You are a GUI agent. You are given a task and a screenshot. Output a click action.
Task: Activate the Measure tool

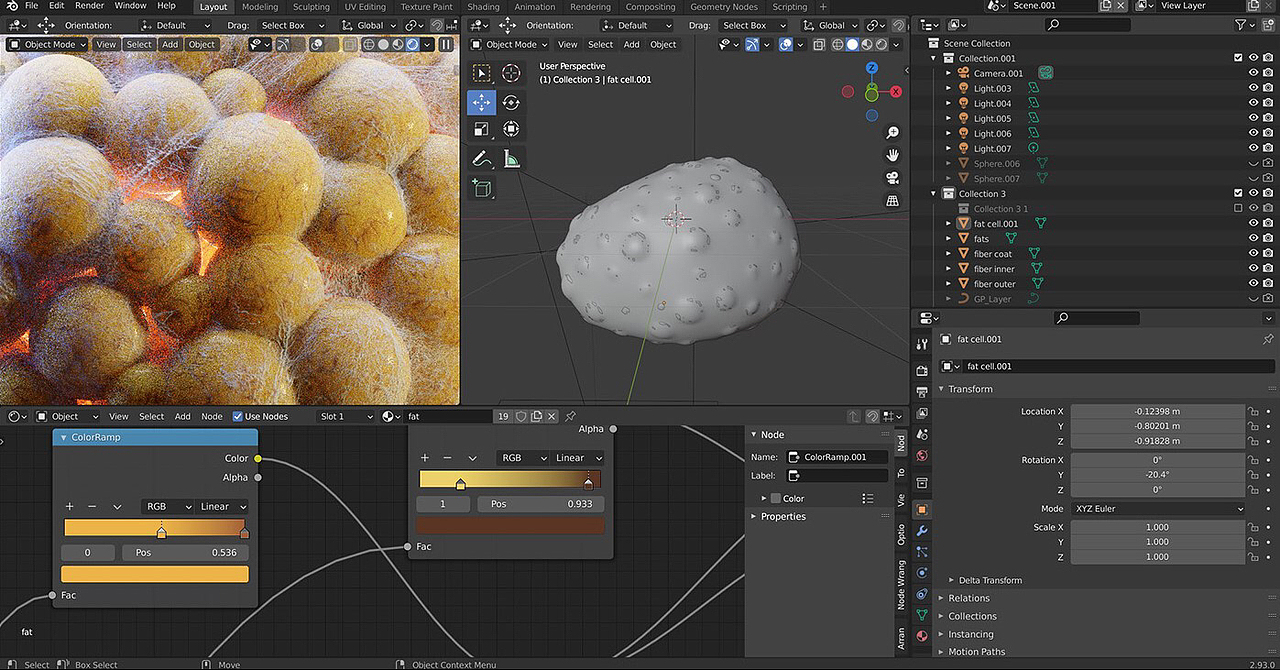pos(511,158)
